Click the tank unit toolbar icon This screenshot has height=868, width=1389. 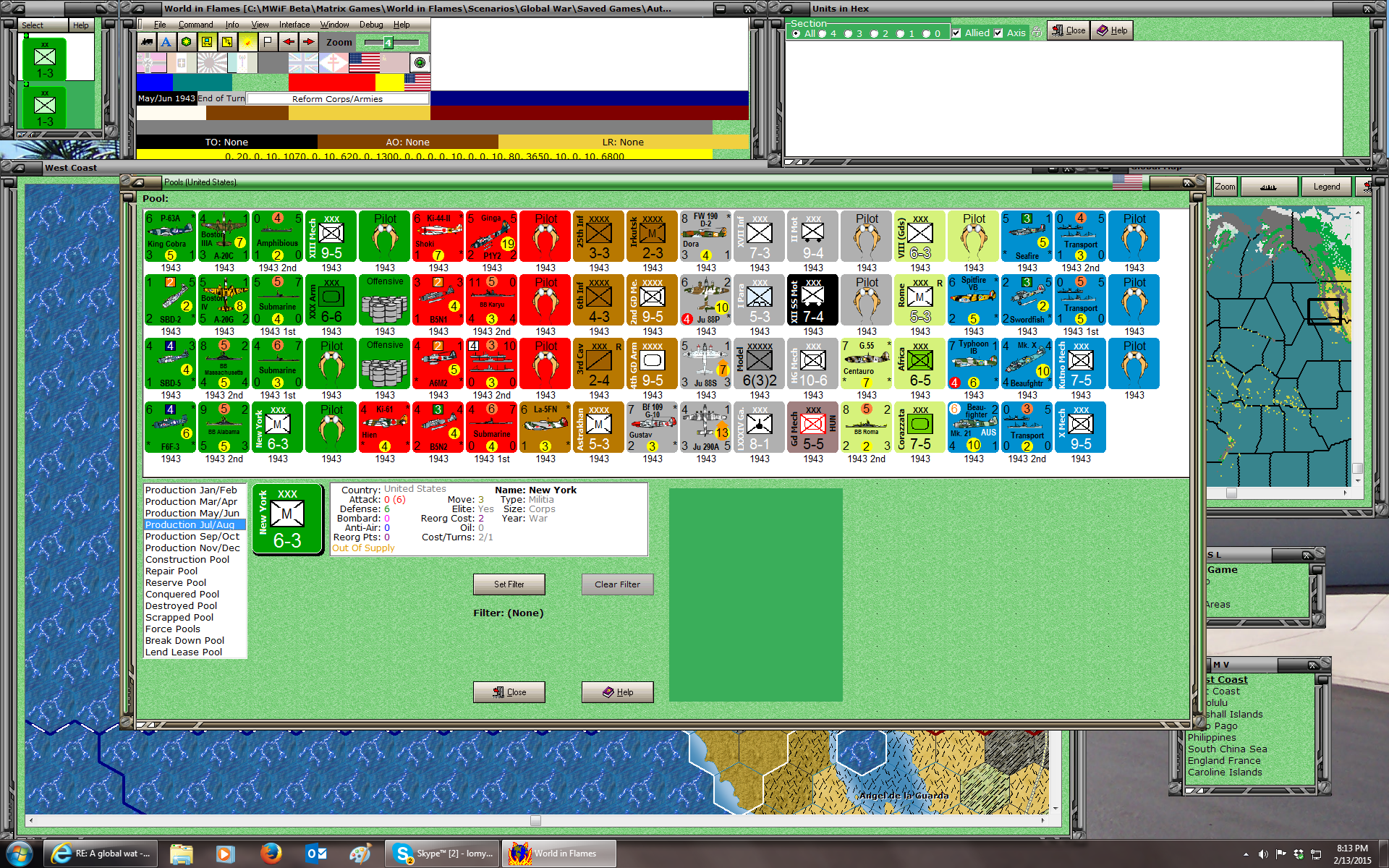coord(147,42)
